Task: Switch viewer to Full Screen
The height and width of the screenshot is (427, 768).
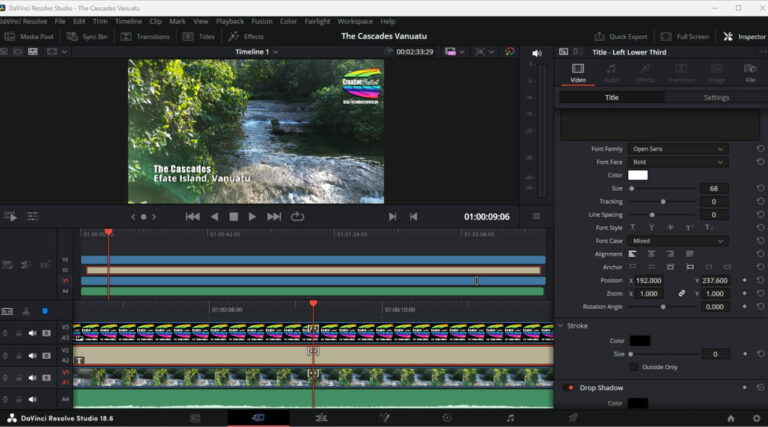Action: click(x=685, y=37)
